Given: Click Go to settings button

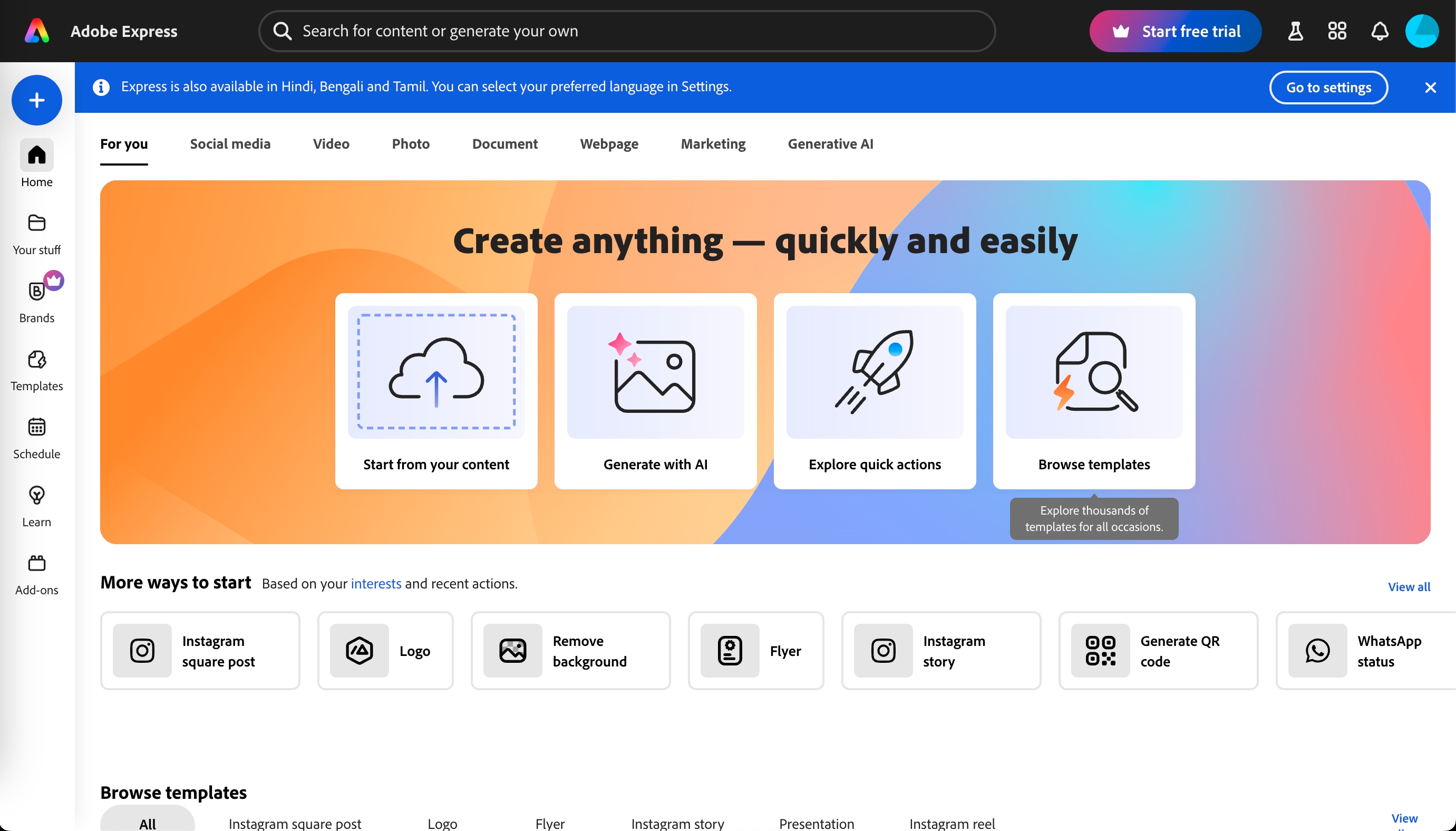Looking at the screenshot, I should pyautogui.click(x=1328, y=88).
